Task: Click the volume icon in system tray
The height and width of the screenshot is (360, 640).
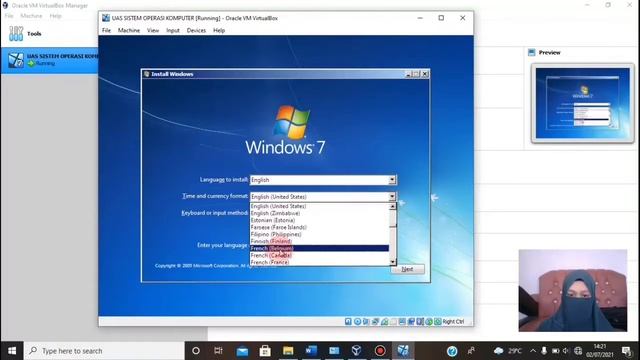Action: (566, 351)
